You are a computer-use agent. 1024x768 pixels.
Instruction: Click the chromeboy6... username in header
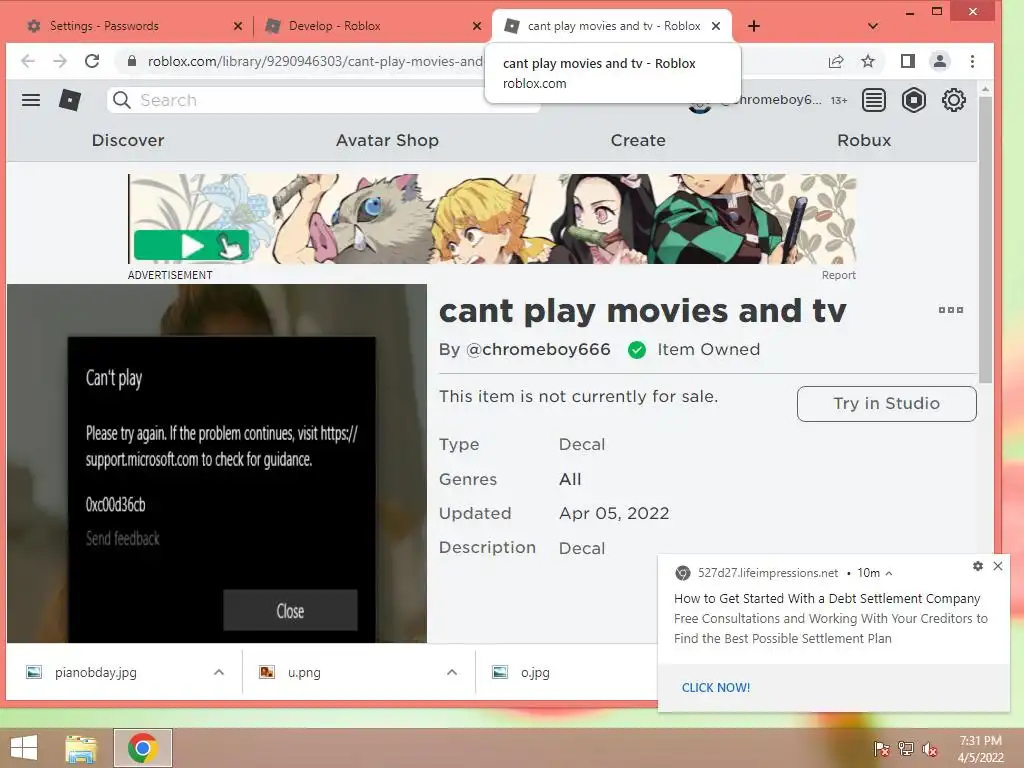coord(771,100)
